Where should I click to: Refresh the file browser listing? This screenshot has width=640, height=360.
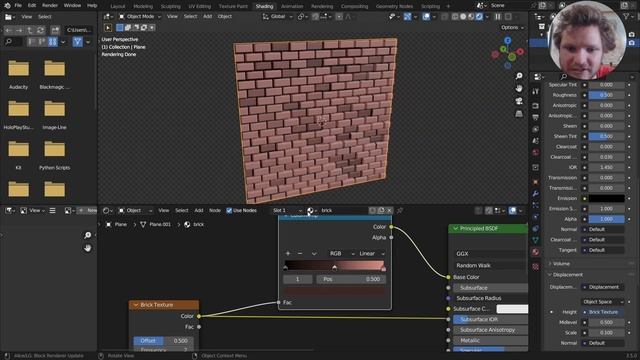40,30
